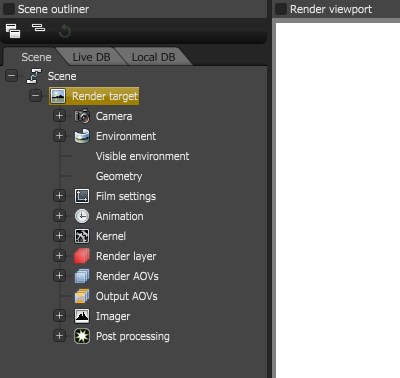Viewport: 400px width, 378px height.
Task: Collapse the Render target node
Action: coord(35,96)
